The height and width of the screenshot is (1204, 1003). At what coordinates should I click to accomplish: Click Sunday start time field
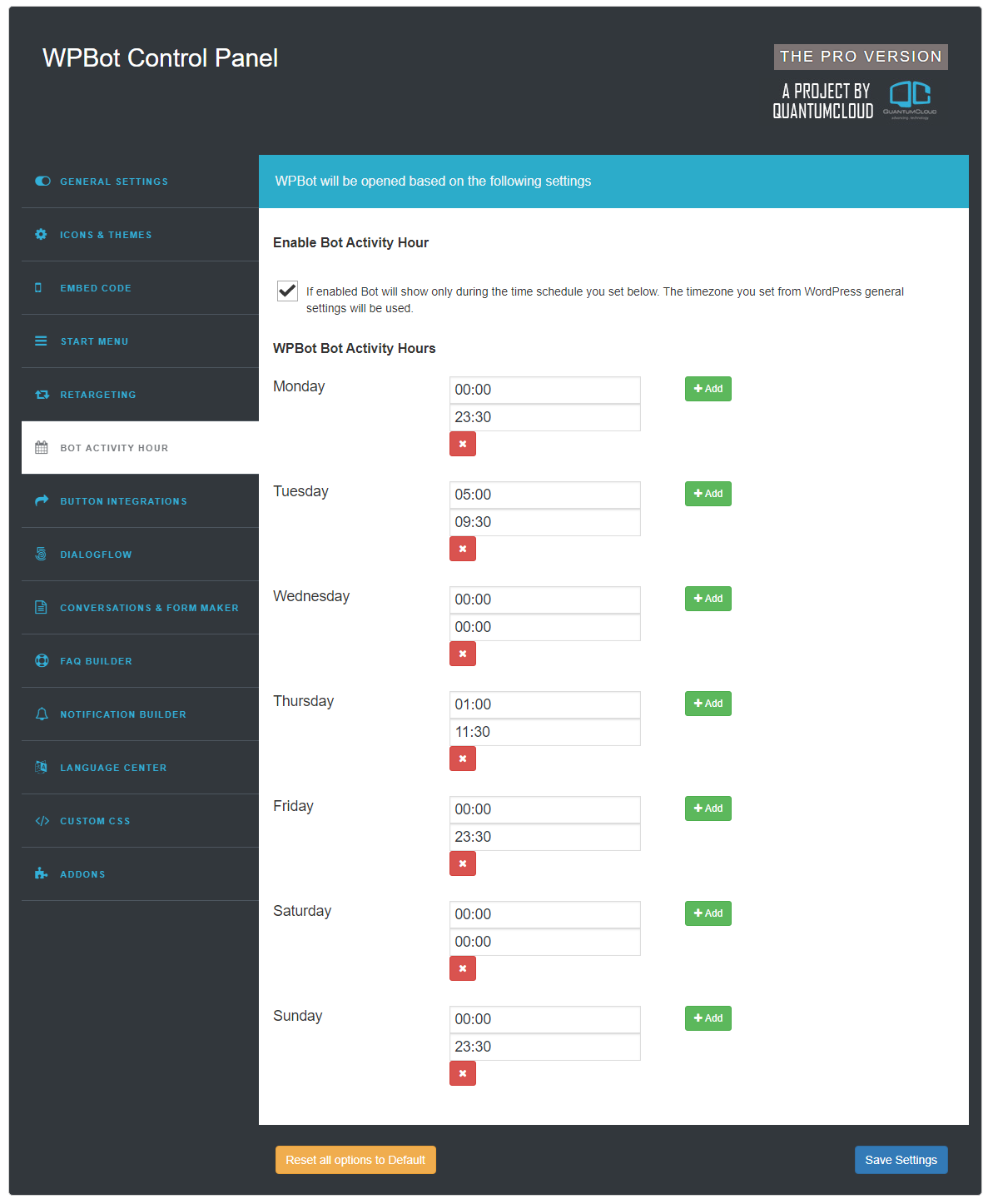point(545,1019)
